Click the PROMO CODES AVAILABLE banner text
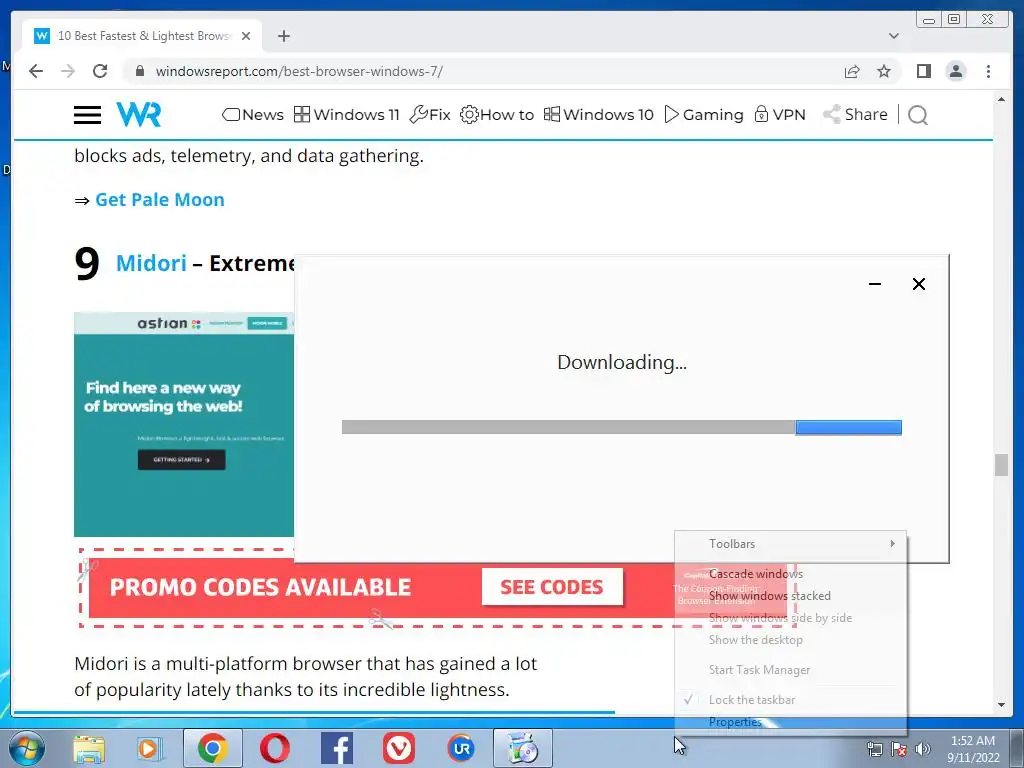This screenshot has width=1024, height=768. (260, 588)
